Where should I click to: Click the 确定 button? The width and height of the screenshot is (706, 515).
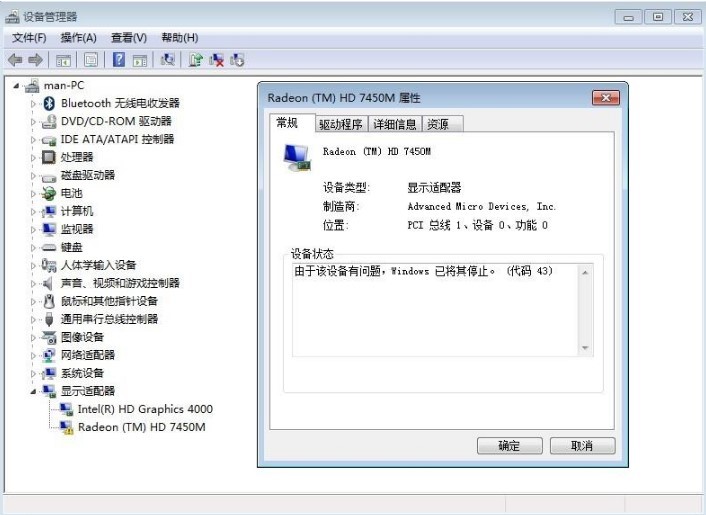point(510,446)
